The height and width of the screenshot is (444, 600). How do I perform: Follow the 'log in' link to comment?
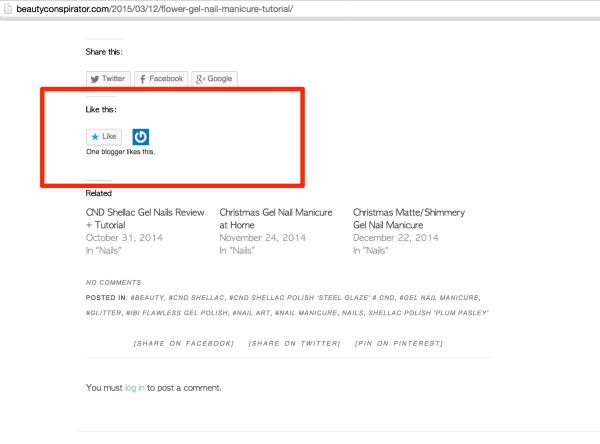134,388
